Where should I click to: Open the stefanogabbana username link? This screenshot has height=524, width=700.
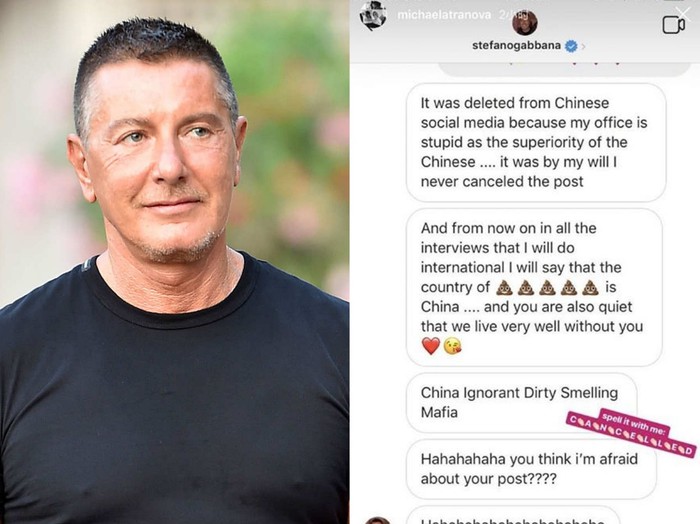[517, 45]
